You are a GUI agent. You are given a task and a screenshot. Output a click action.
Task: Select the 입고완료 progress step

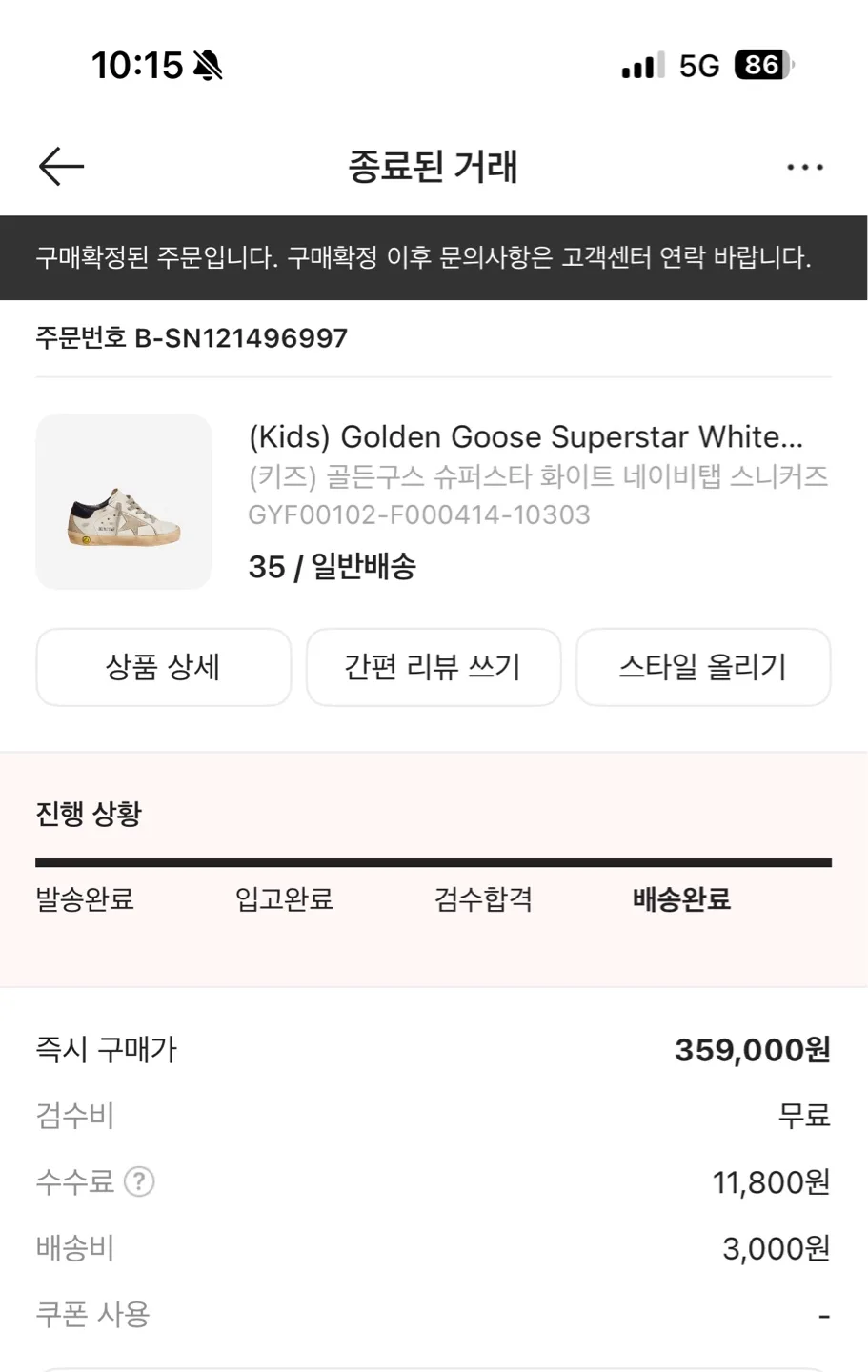pos(284,898)
